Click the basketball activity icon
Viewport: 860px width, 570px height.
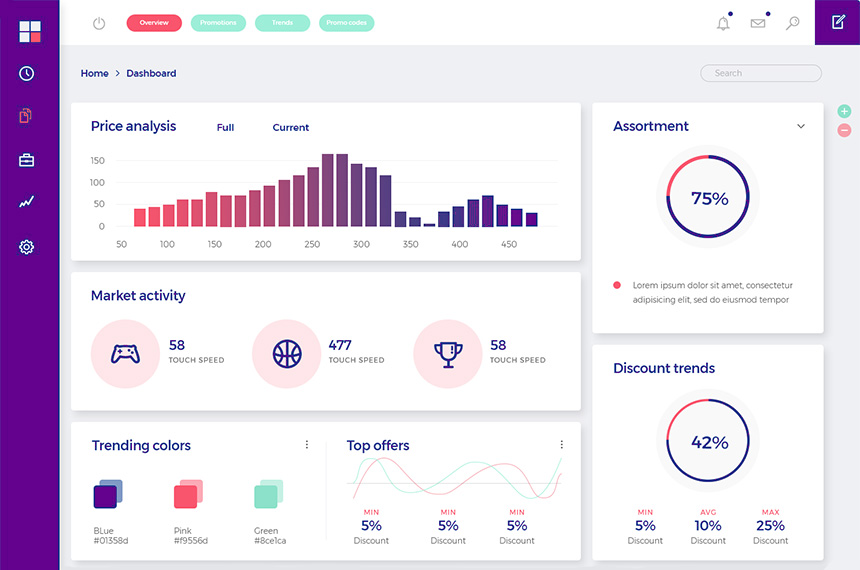point(287,354)
